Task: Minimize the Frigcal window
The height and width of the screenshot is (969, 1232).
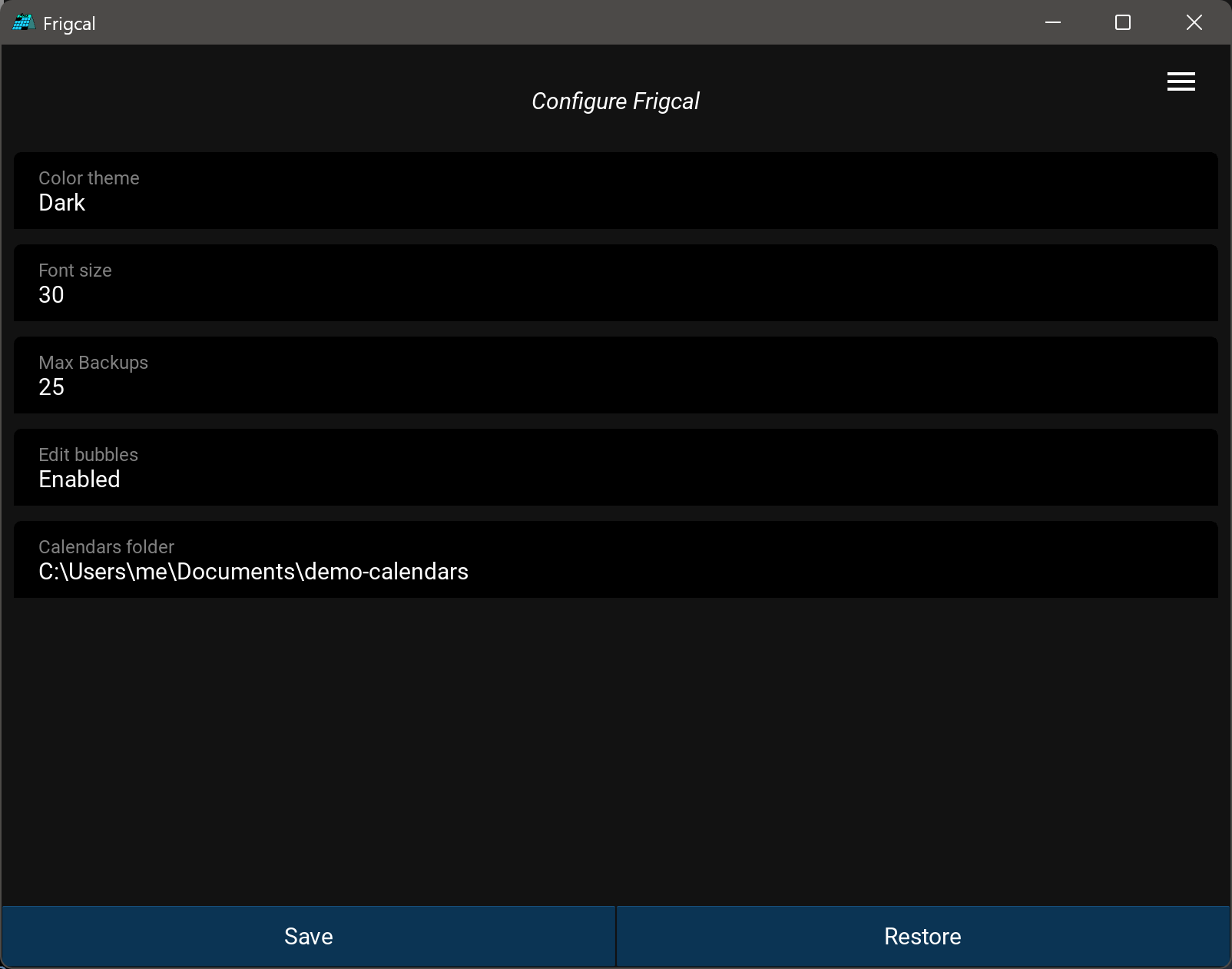Action: [x=1052, y=23]
